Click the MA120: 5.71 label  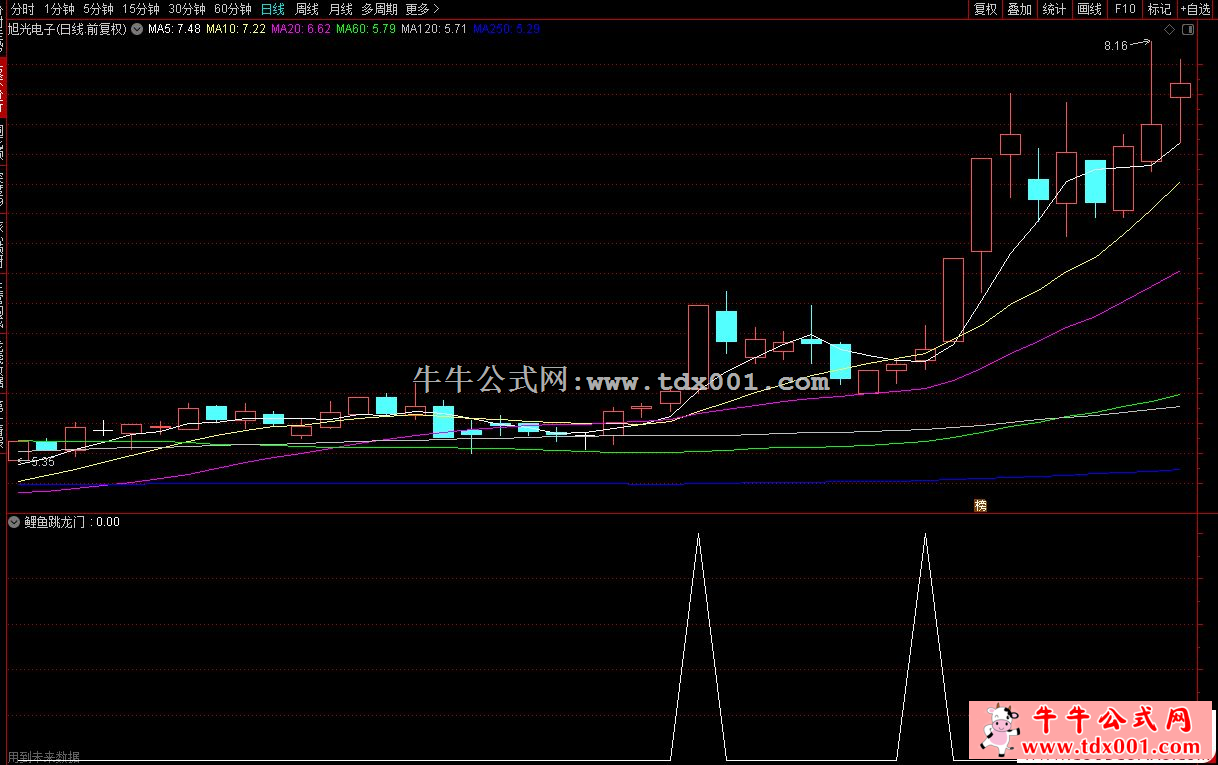tap(434, 29)
